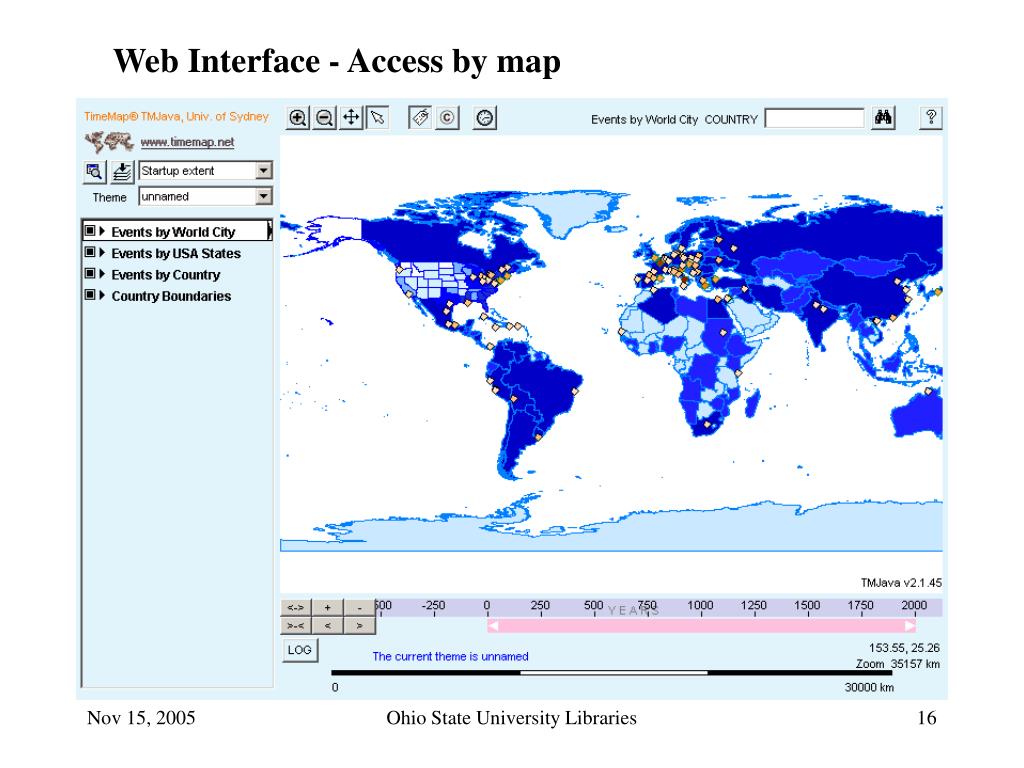Click the timeline minus button
The image size is (1024, 768).
pos(360,608)
